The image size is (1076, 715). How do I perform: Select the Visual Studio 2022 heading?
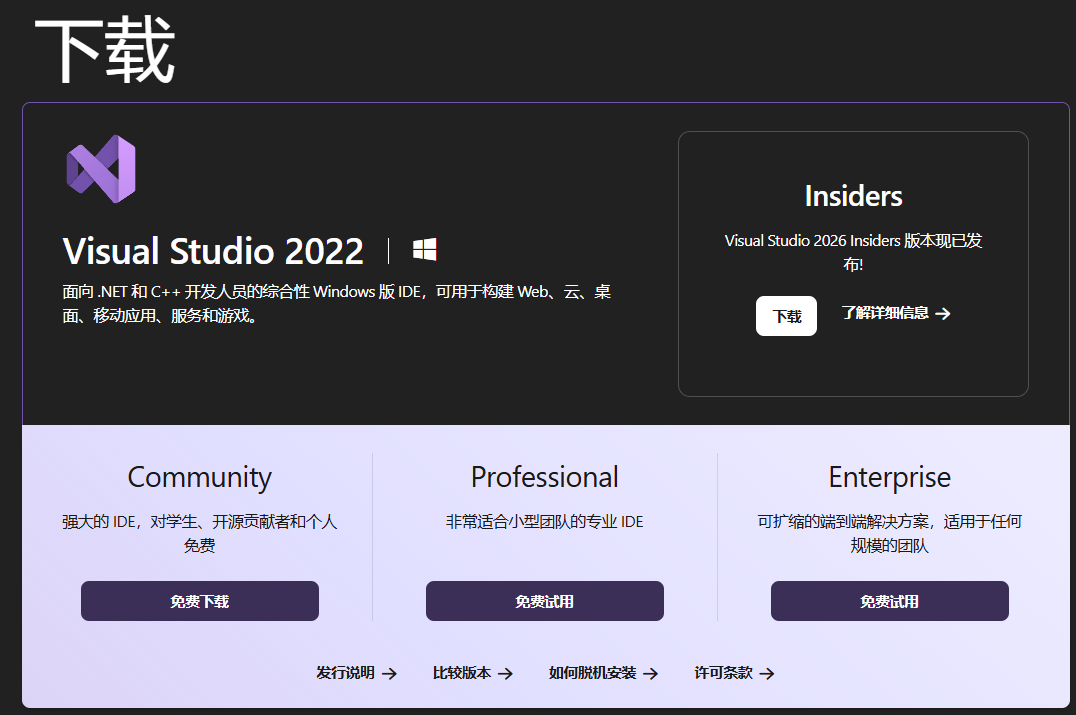pos(213,250)
